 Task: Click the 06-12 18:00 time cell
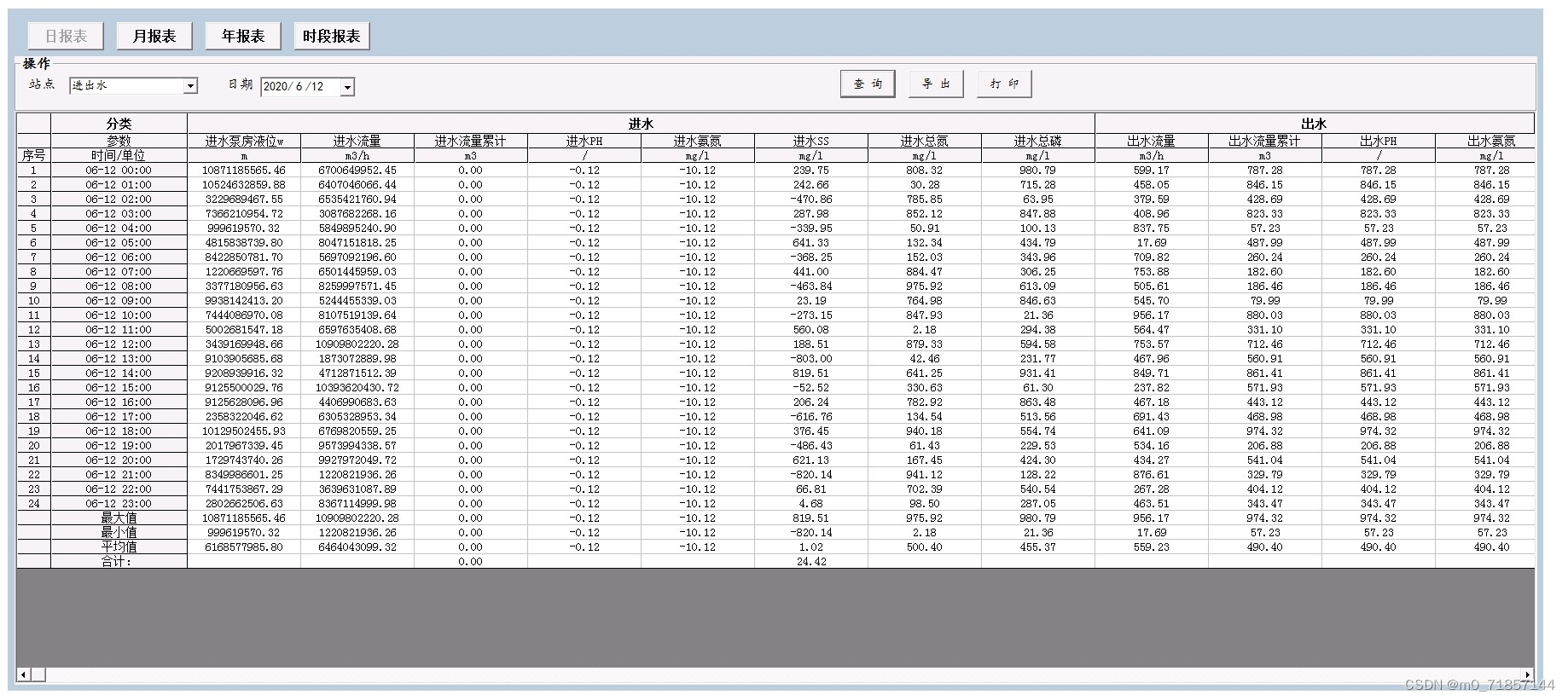tap(119, 431)
